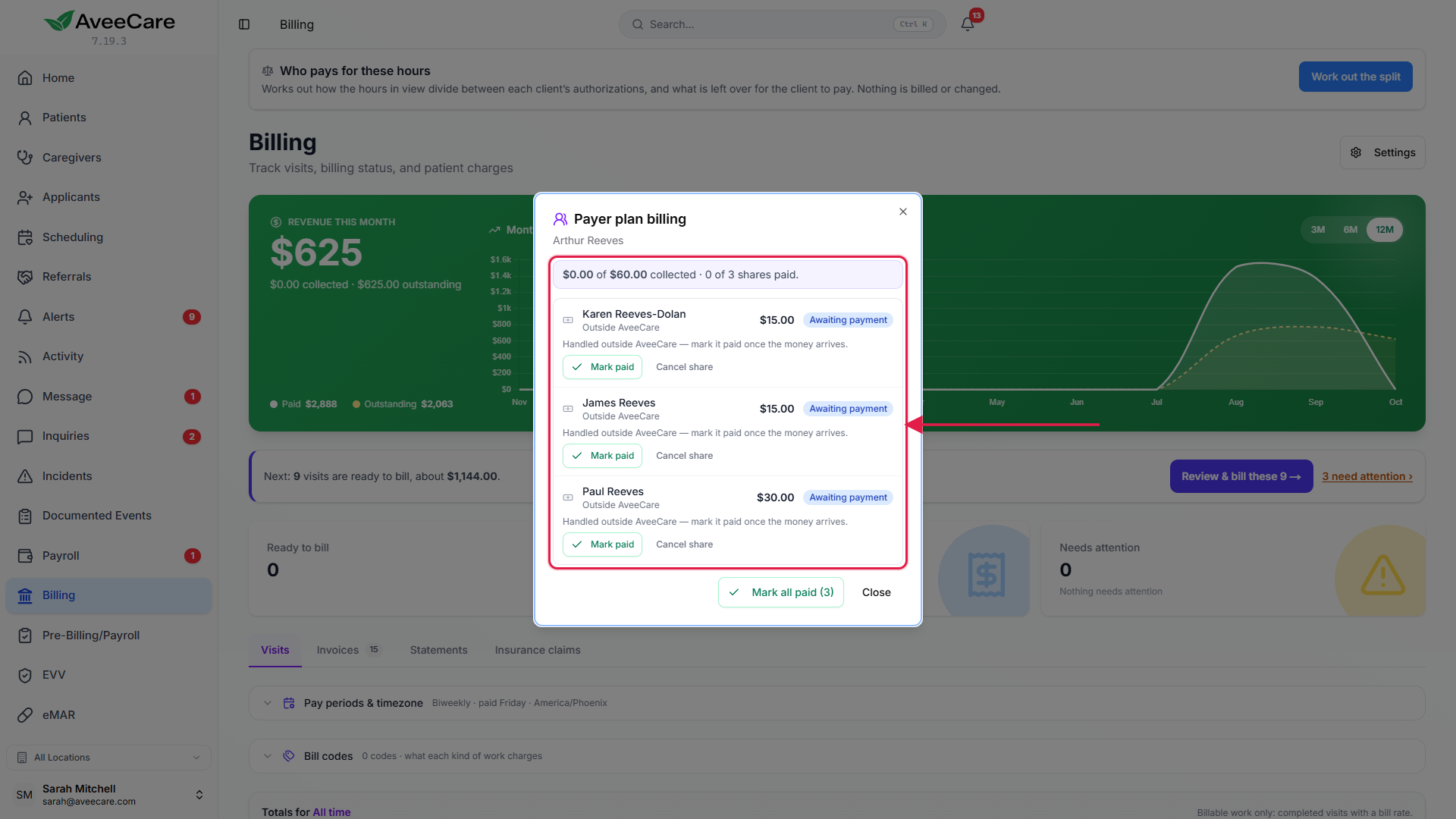Toggle the sidebar panel icon

coord(244,24)
